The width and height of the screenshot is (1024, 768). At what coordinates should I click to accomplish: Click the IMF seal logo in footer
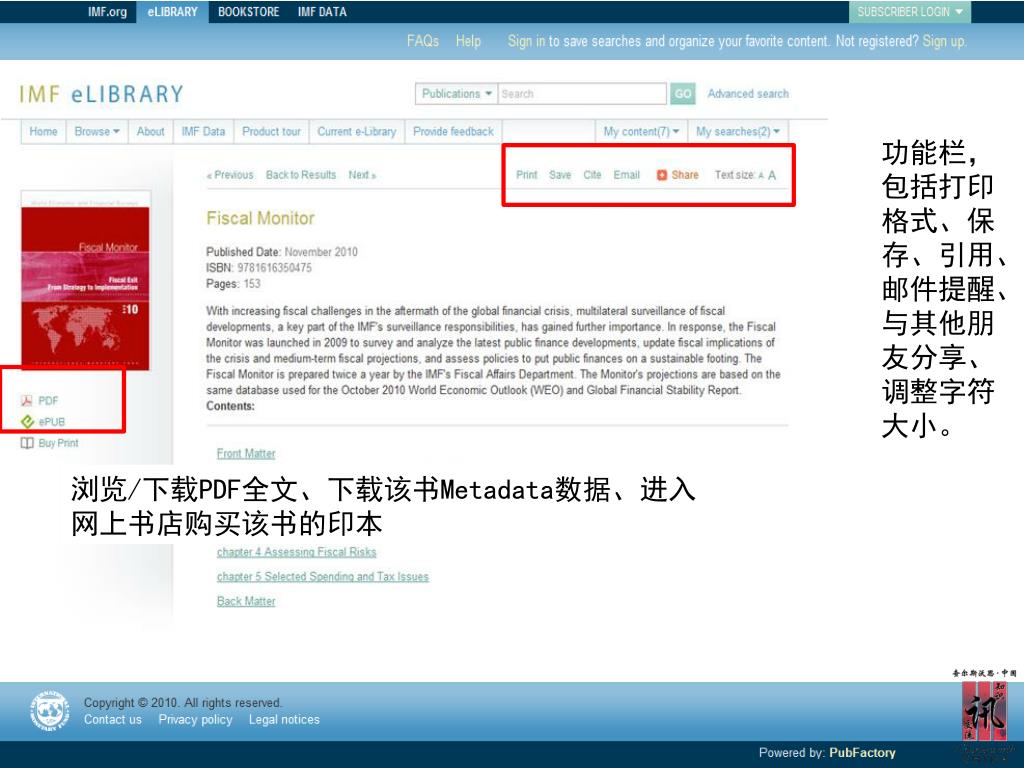coord(50,711)
